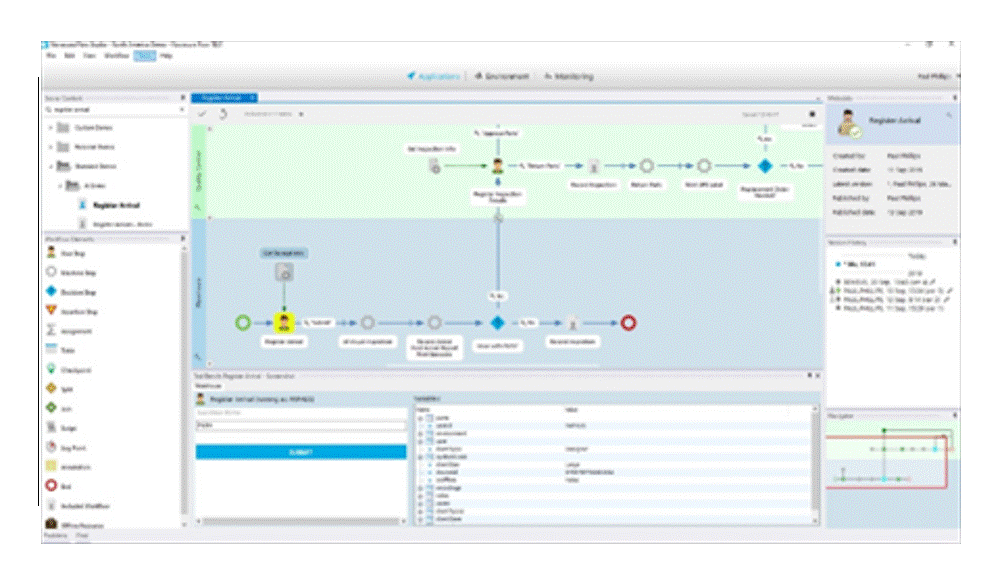Click the 'Submit' transition label after Register Arrival
The height and width of the screenshot is (587, 1004).
pyautogui.click(x=318, y=323)
